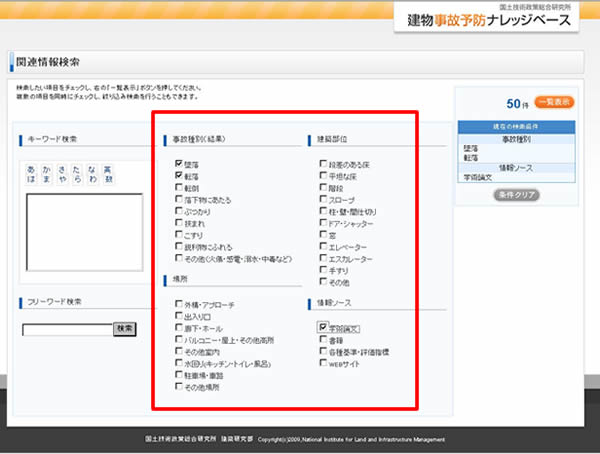Open the は kana keyword link
Image resolution: width=600 pixels, height=454 pixels.
click(31, 179)
